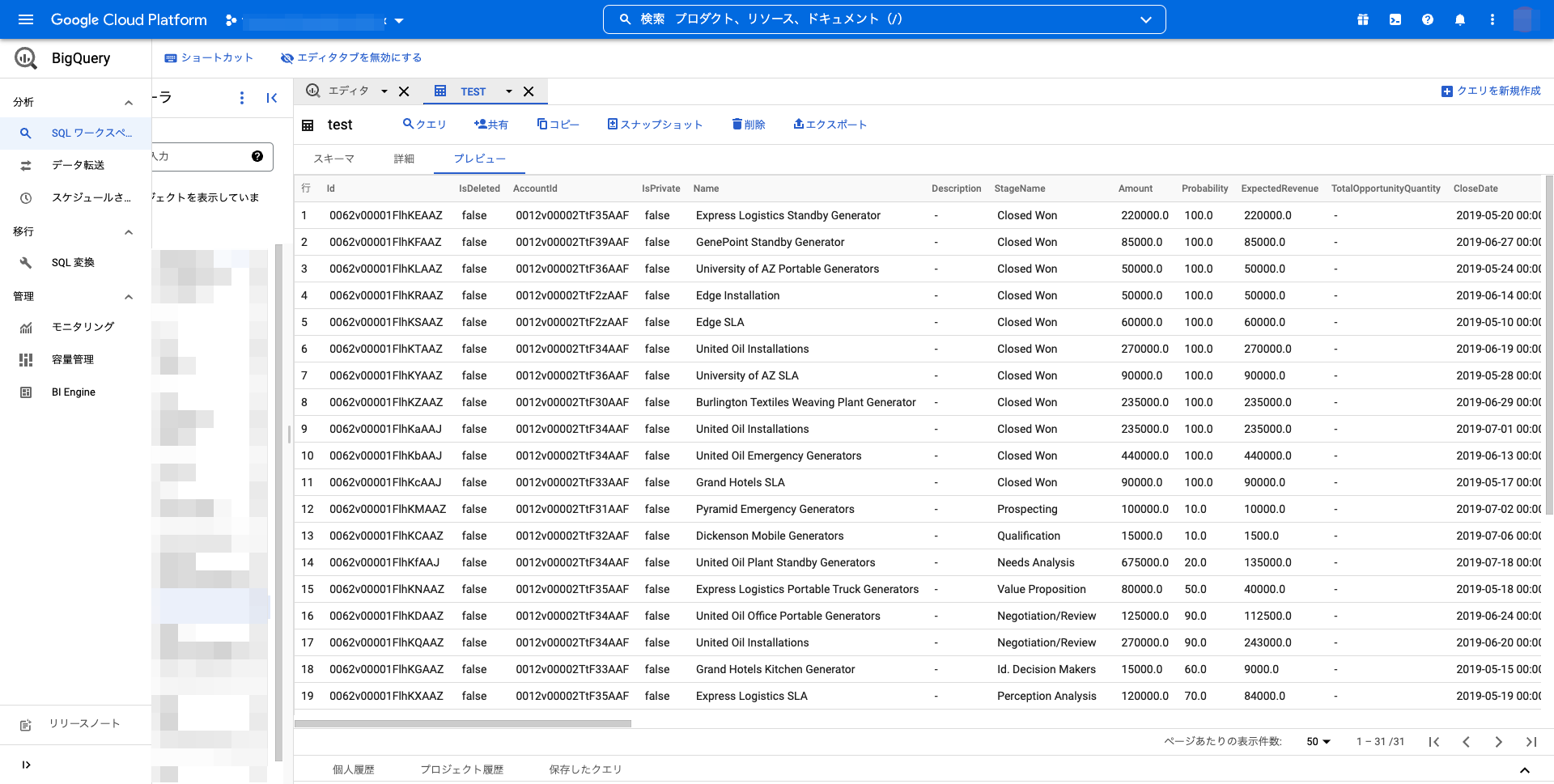Image resolution: width=1554 pixels, height=784 pixels.
Task: Click the project selector icon
Action: [x=231, y=20]
